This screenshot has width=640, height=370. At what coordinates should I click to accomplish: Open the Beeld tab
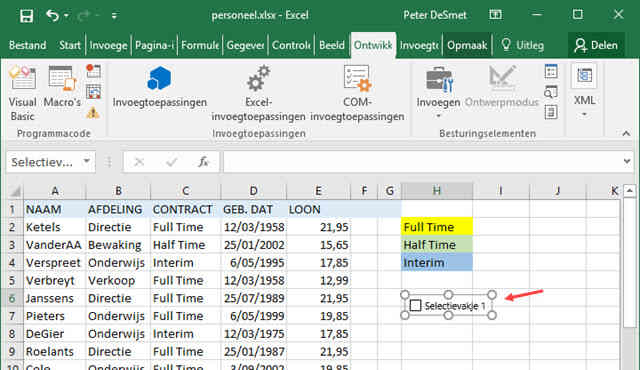(332, 45)
